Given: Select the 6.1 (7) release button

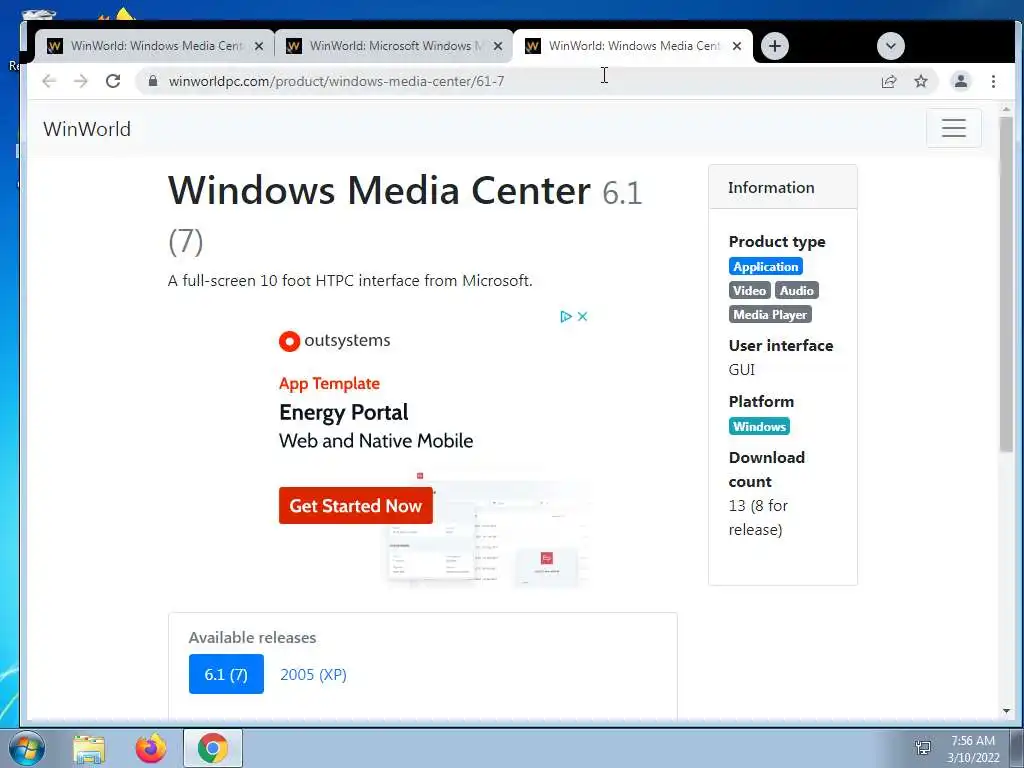Looking at the screenshot, I should tap(226, 674).
